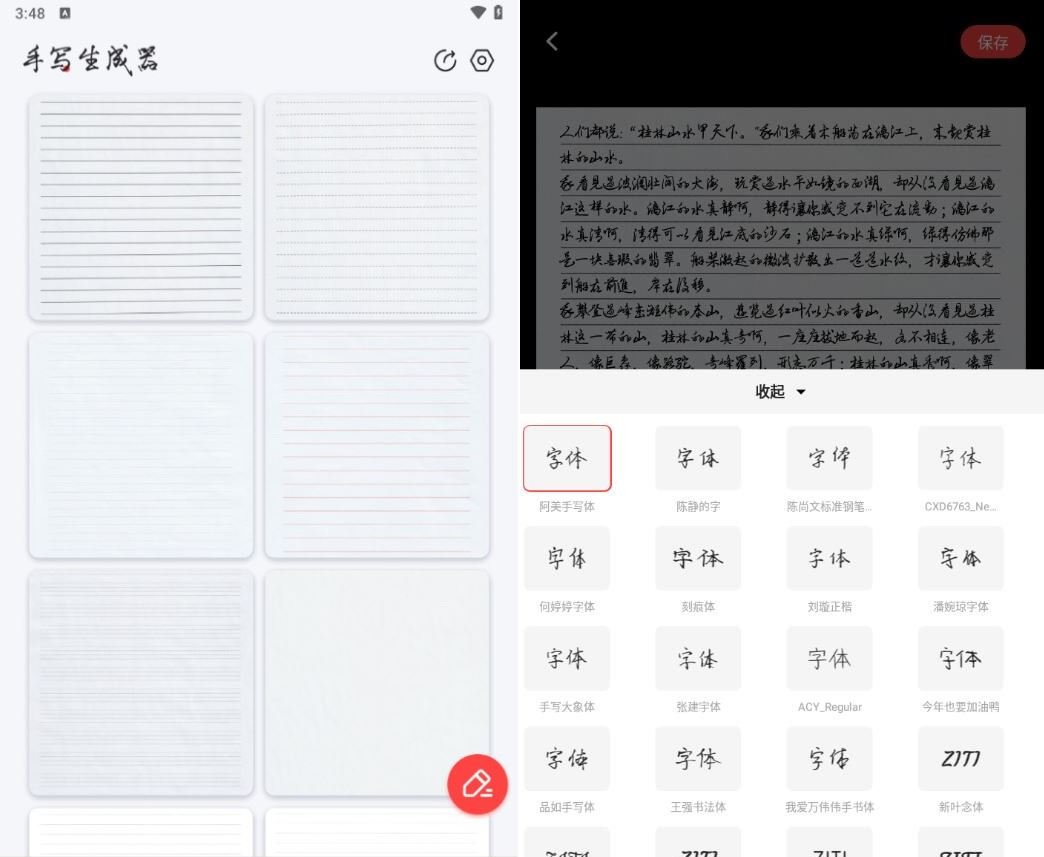
Task: Select the 阿美手写体 font sample
Action: 567,458
